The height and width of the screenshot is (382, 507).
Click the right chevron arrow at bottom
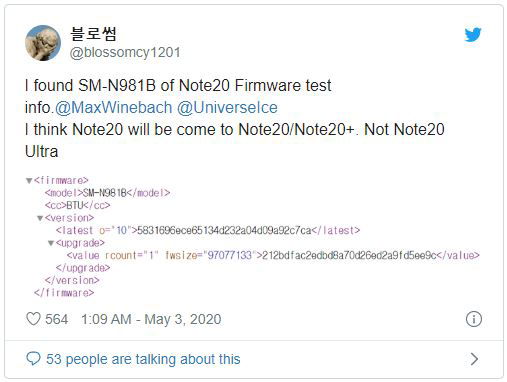tap(474, 359)
